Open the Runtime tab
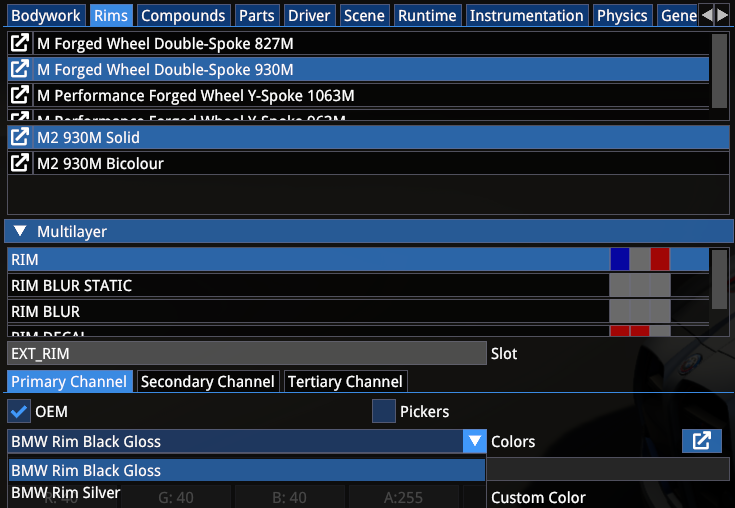 pyautogui.click(x=428, y=15)
